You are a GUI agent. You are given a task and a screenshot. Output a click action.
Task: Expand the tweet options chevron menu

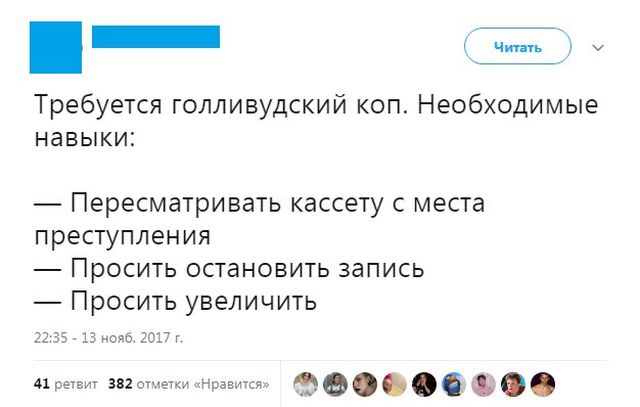point(599,47)
